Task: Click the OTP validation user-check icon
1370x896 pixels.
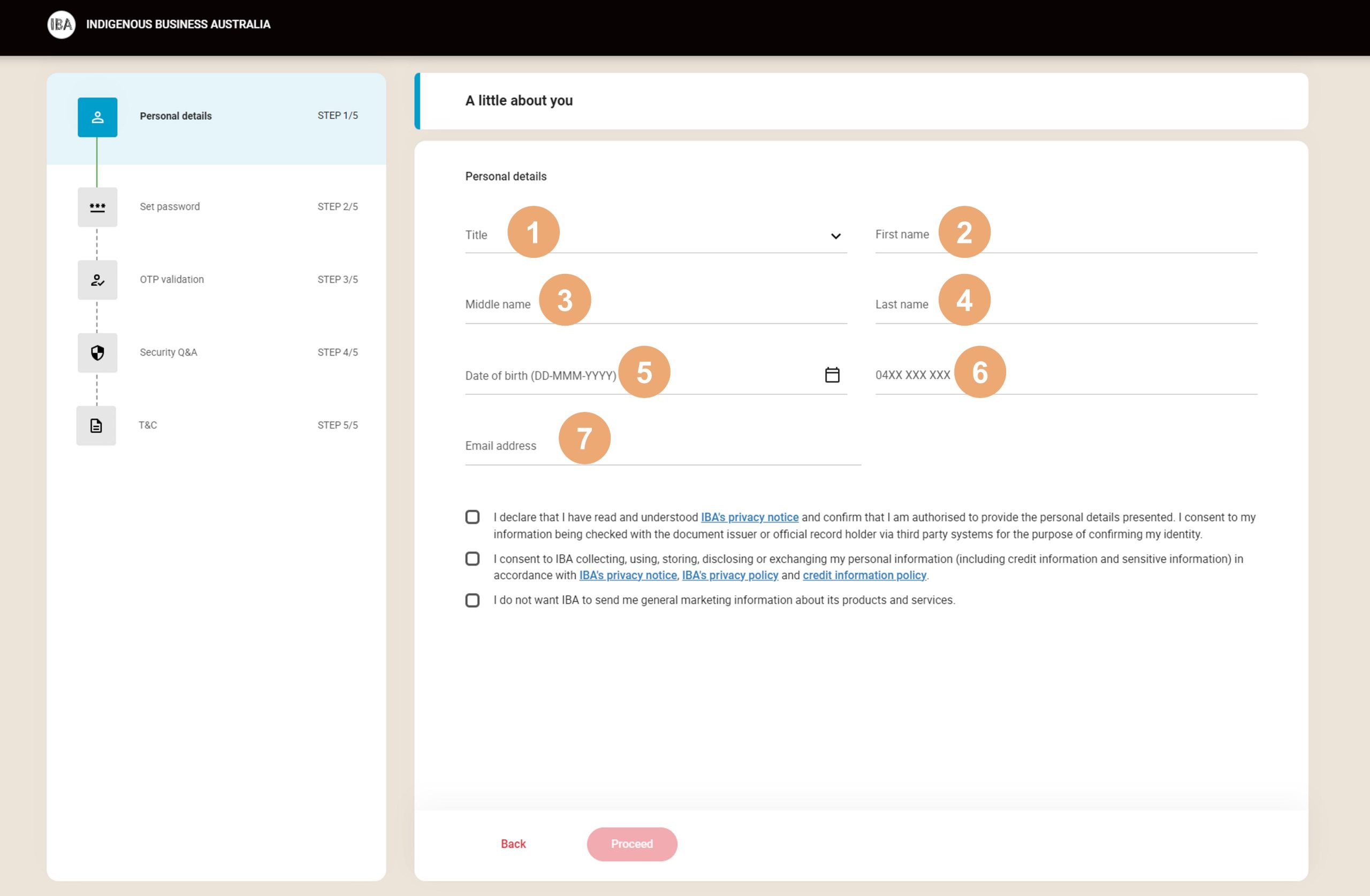Action: tap(97, 280)
